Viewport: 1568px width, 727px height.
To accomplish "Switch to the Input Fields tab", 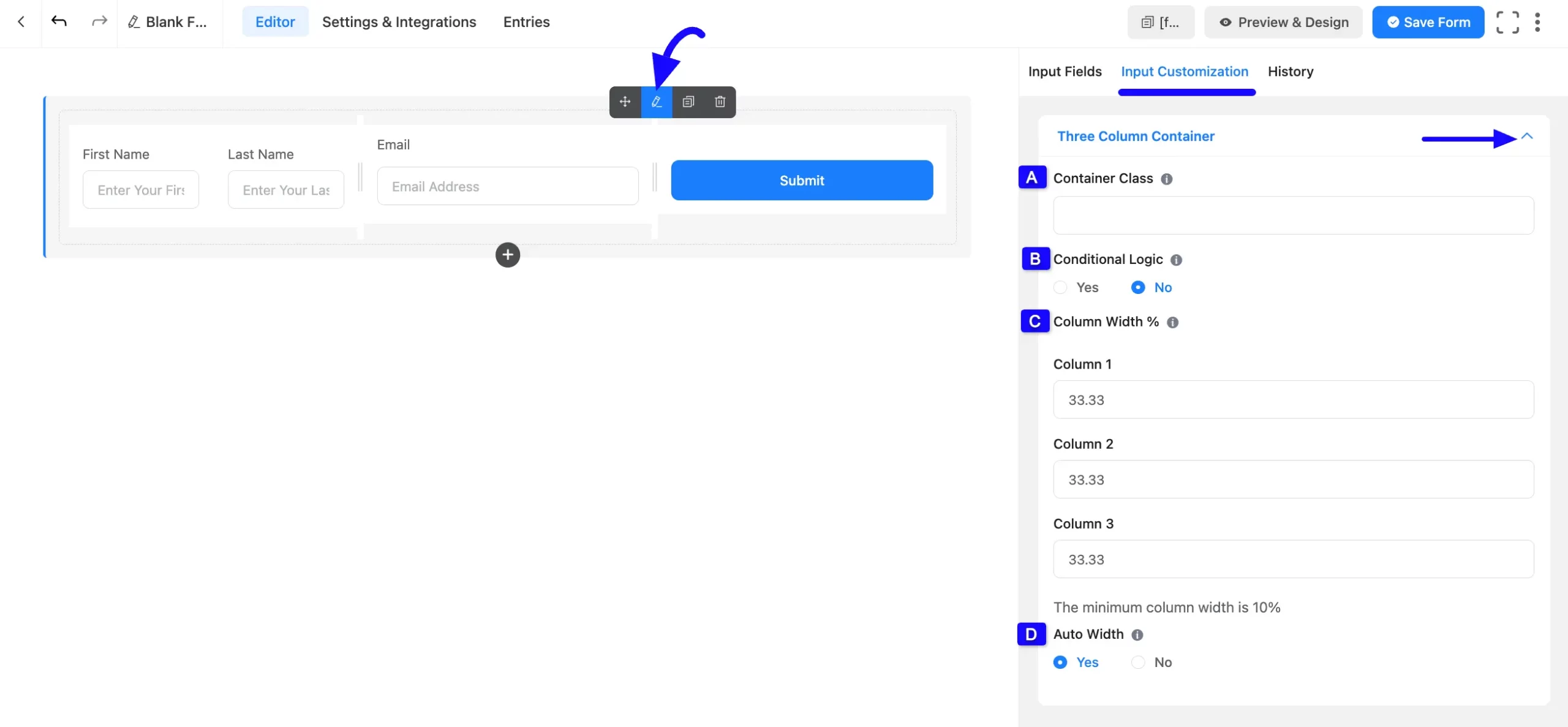I will 1065,72.
